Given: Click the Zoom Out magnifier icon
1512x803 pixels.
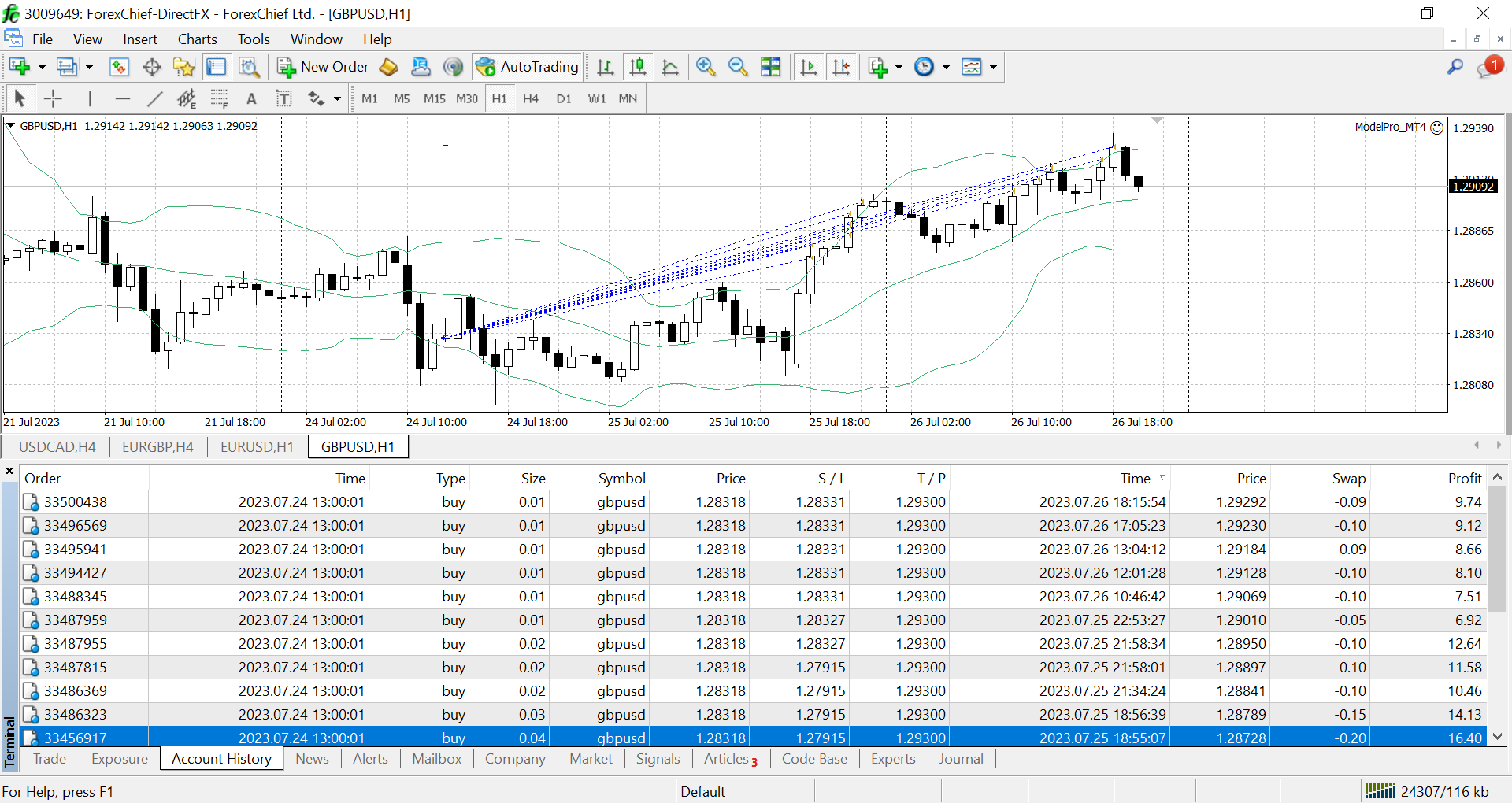Looking at the screenshot, I should point(738,67).
